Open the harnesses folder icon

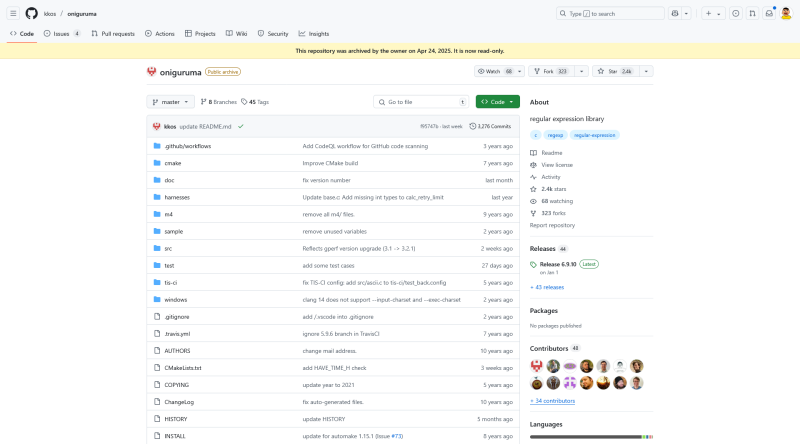[157, 197]
